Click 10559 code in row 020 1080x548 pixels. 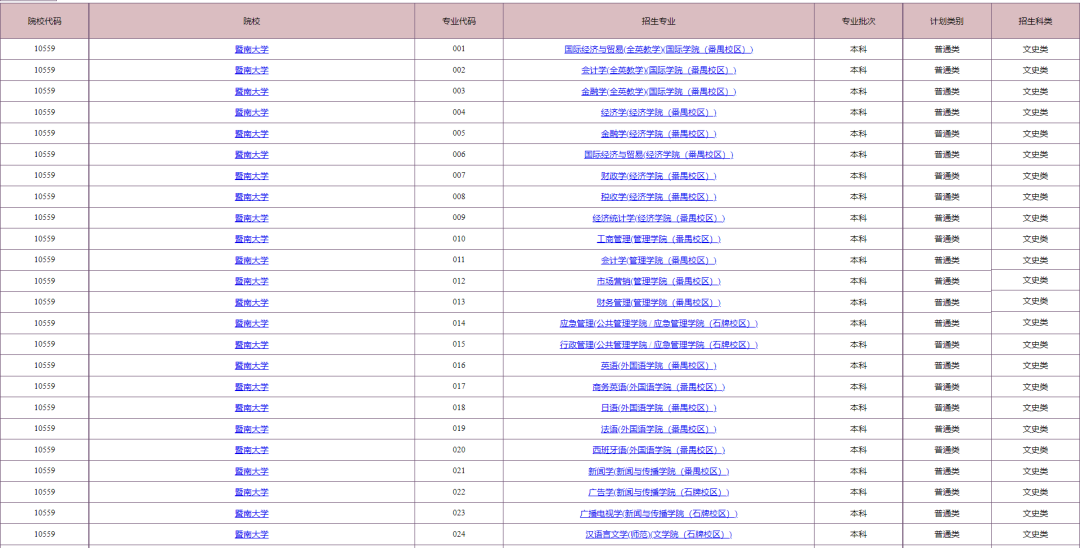point(44,450)
